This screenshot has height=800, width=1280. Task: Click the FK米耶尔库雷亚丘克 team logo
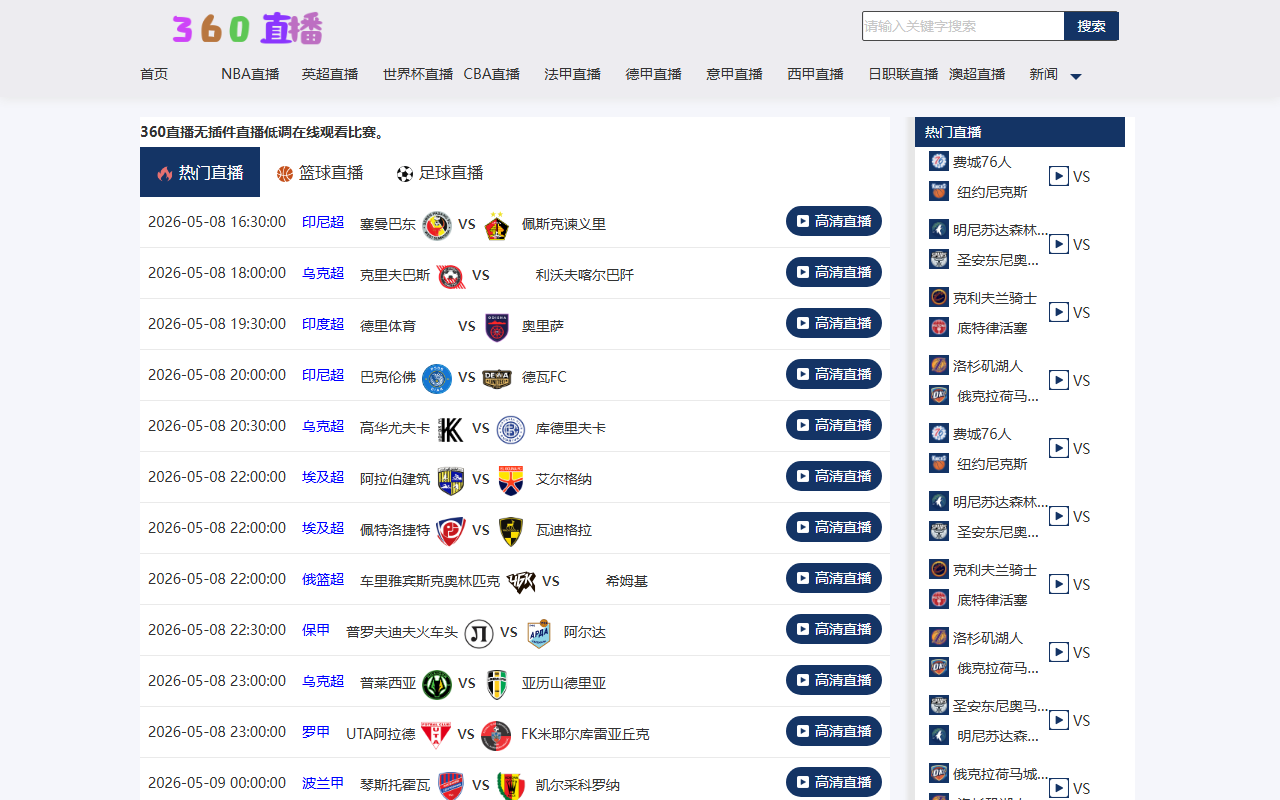(496, 736)
